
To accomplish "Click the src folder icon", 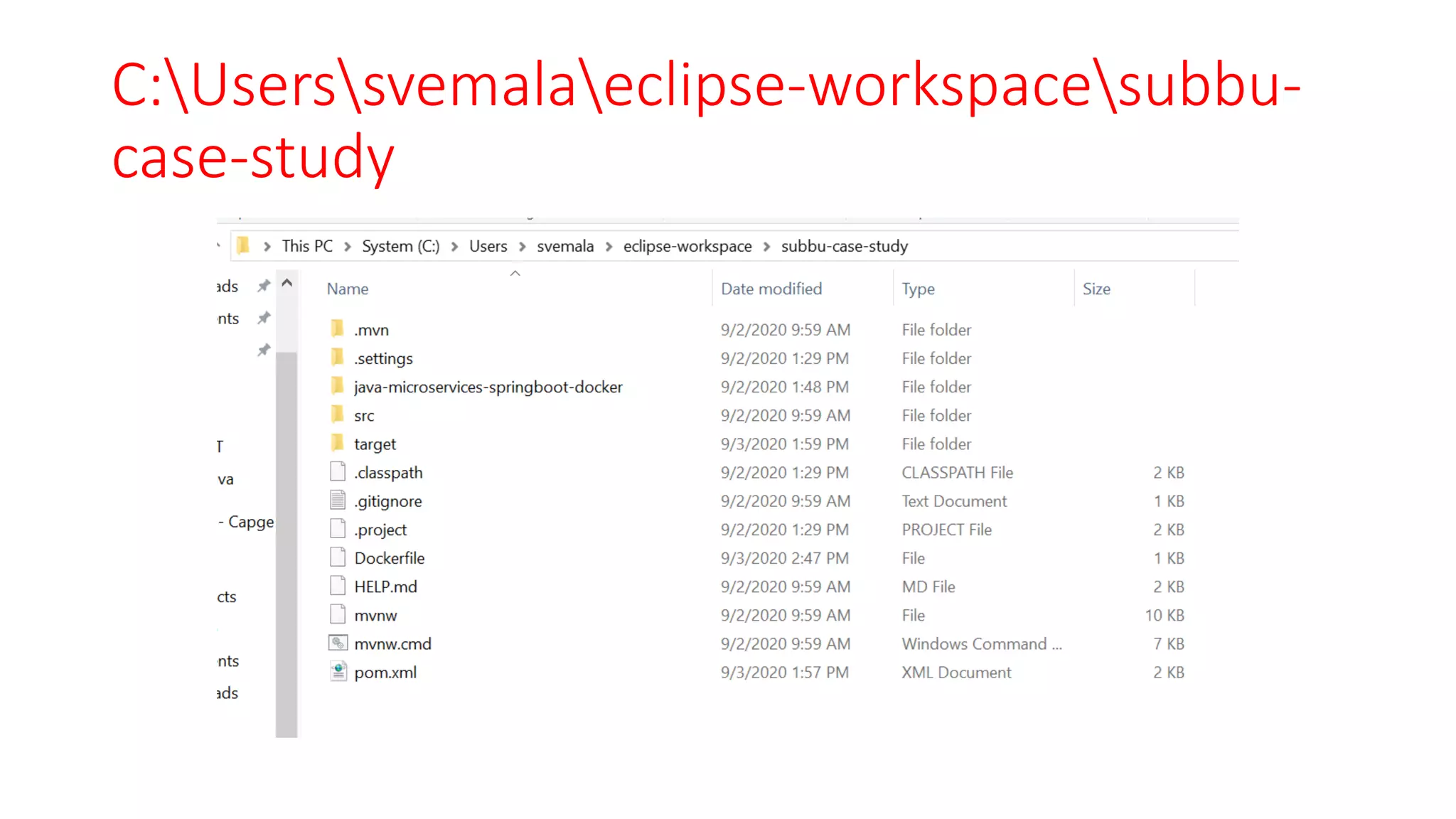I will (x=338, y=414).
